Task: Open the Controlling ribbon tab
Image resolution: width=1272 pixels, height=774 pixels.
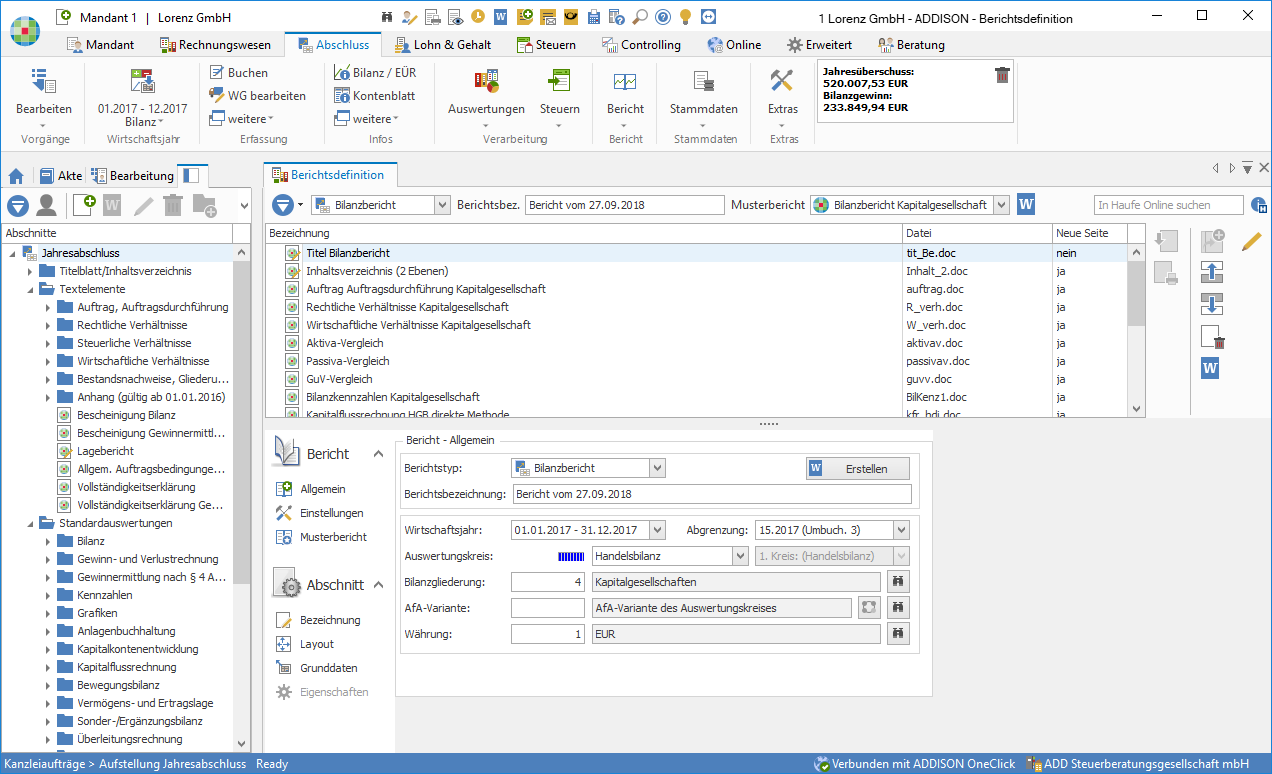Action: pyautogui.click(x=641, y=45)
